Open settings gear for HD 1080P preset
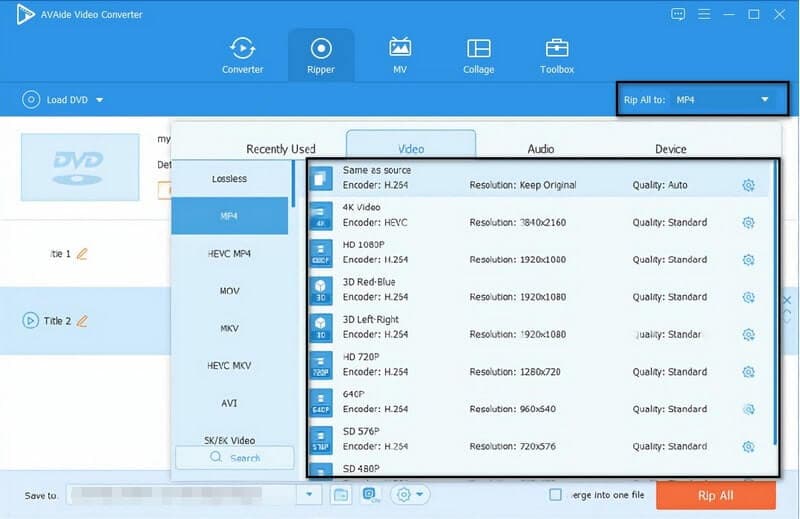 (748, 260)
